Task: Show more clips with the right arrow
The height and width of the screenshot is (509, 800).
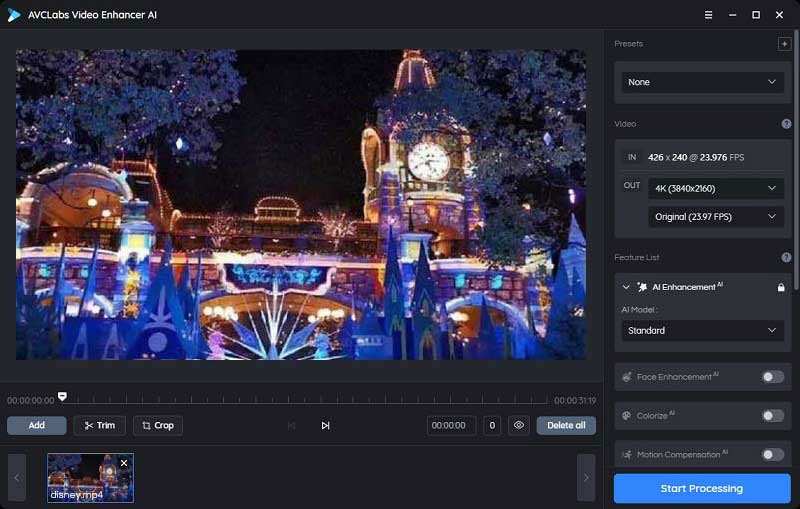Action: click(586, 478)
